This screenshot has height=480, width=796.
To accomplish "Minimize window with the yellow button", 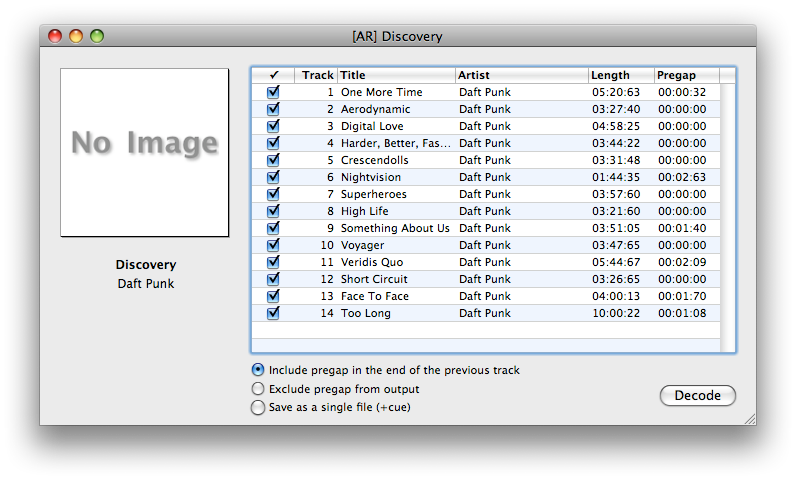I will point(76,36).
